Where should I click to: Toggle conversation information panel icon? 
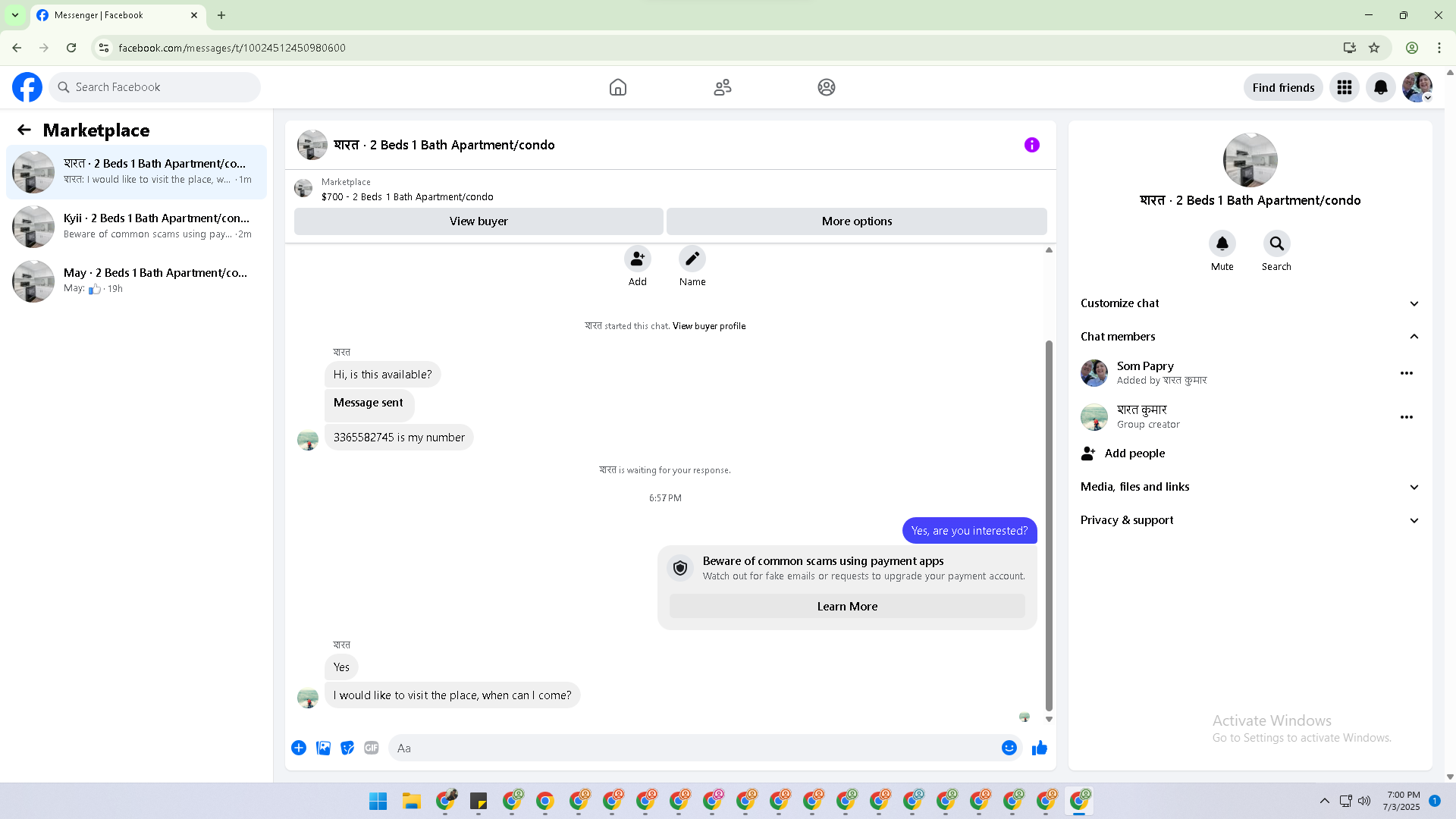(x=1031, y=145)
